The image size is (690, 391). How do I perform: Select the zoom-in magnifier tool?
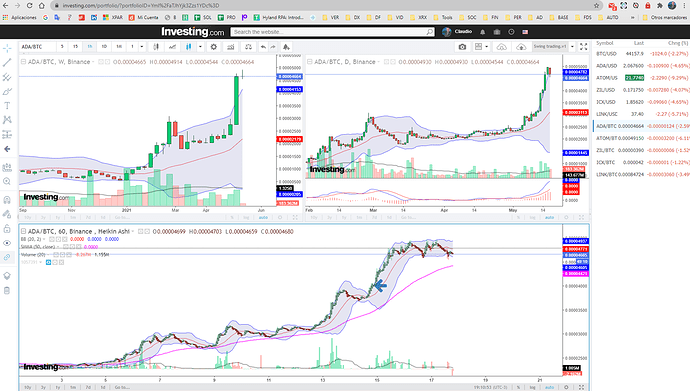pos(7,181)
